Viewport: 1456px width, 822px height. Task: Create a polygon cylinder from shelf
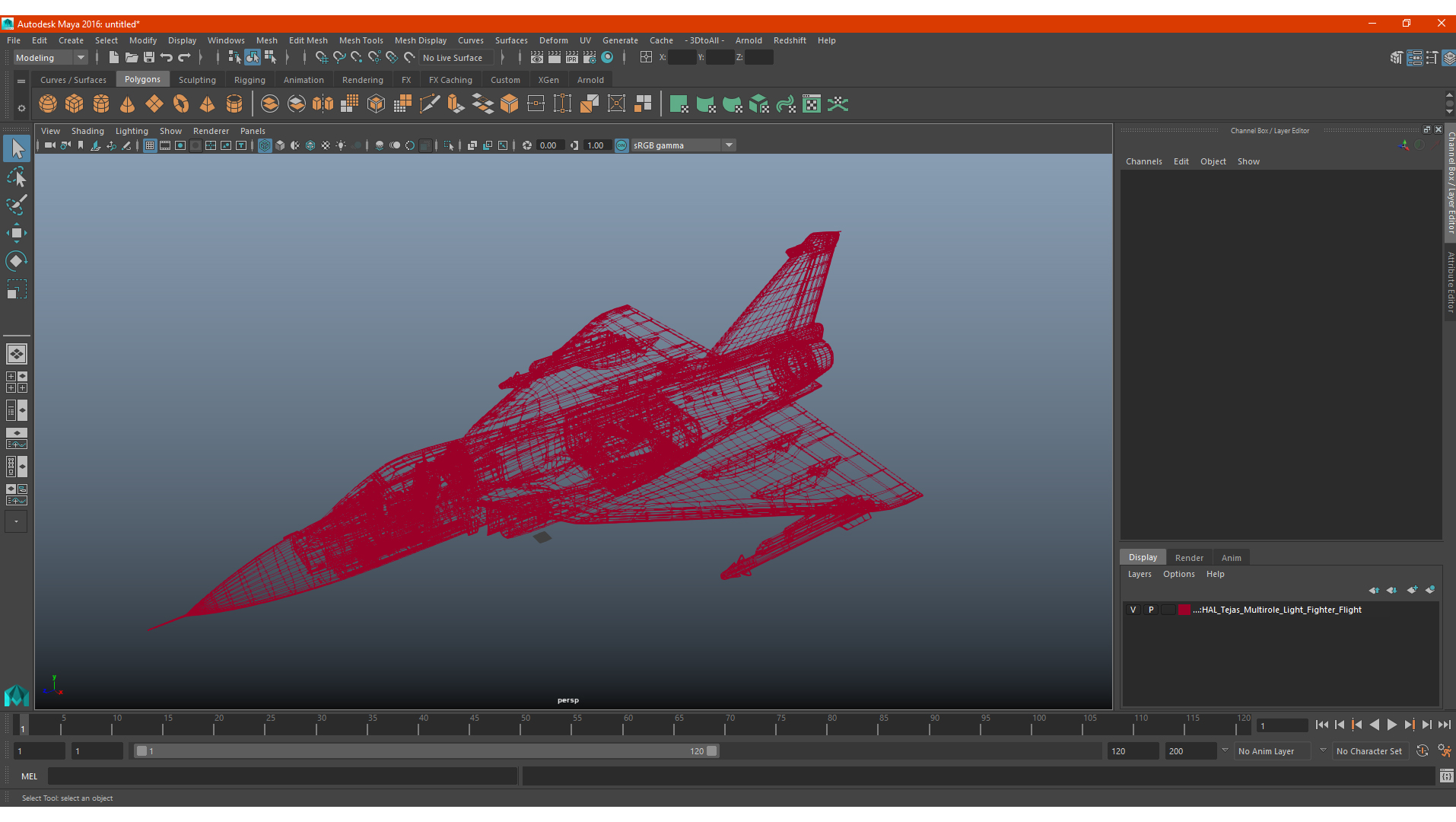click(101, 104)
